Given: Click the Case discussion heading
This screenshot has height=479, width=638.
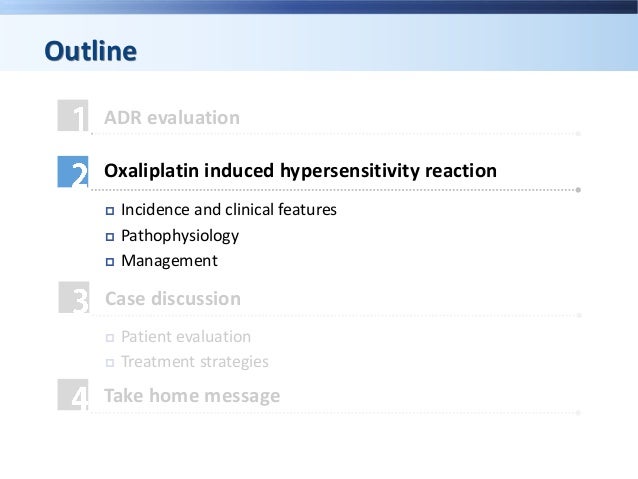Looking at the screenshot, I should coord(173,299).
